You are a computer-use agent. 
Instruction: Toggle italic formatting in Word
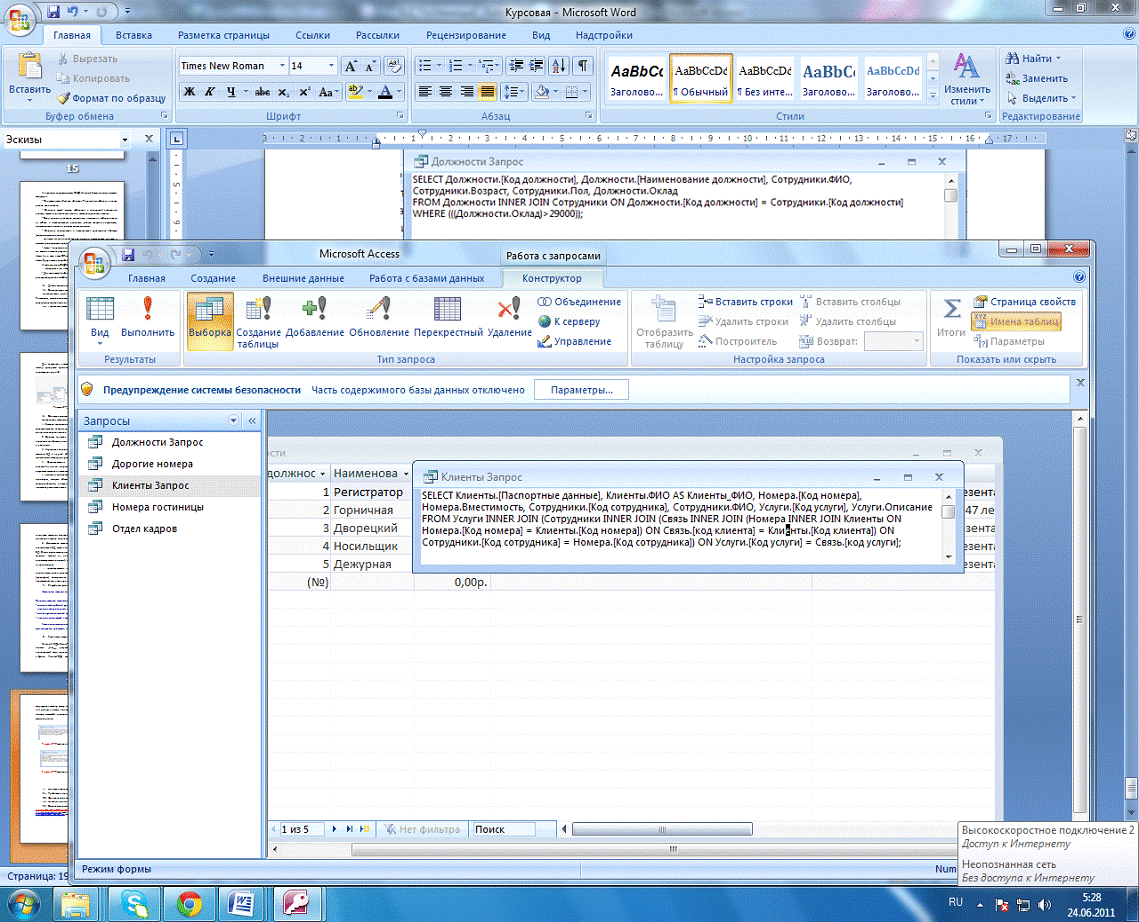coord(210,92)
